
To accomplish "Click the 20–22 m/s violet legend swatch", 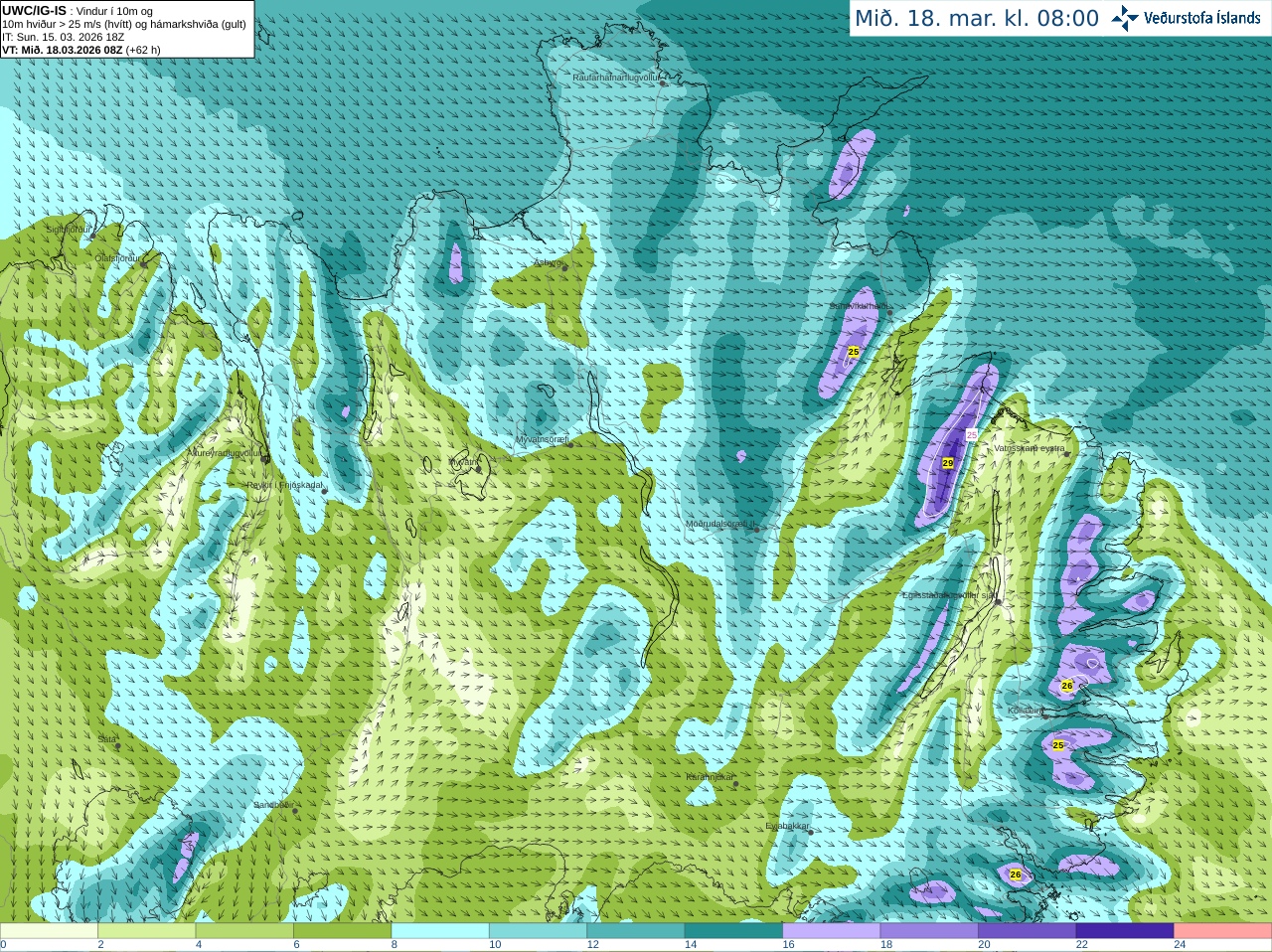I will 1028,931.
